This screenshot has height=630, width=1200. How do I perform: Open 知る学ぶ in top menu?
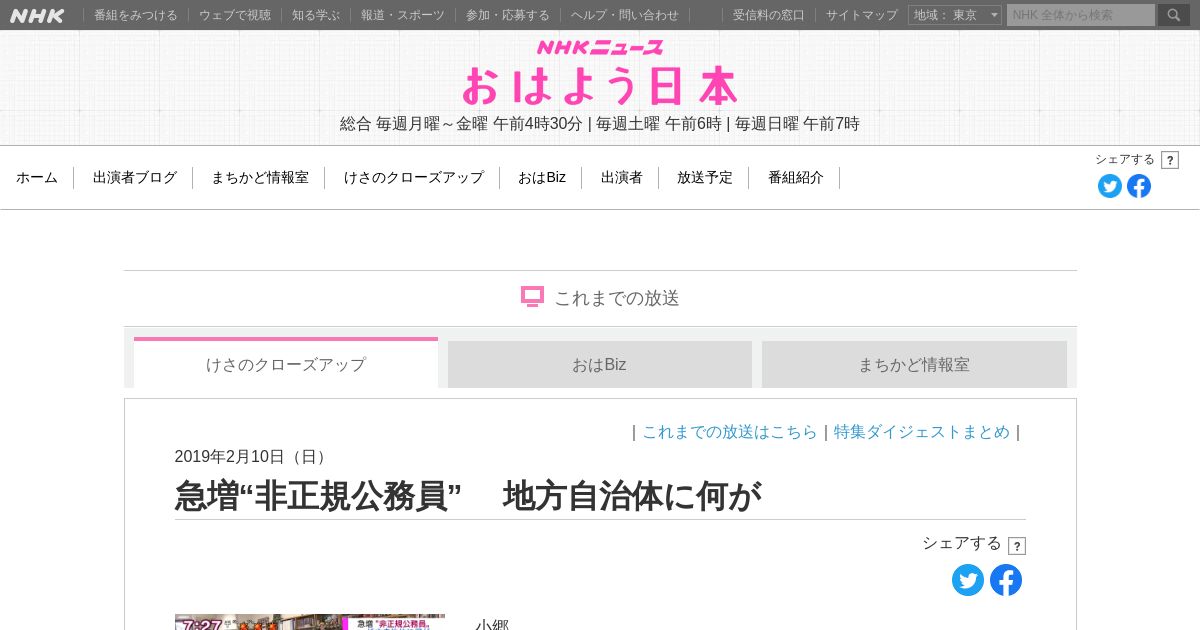316,15
